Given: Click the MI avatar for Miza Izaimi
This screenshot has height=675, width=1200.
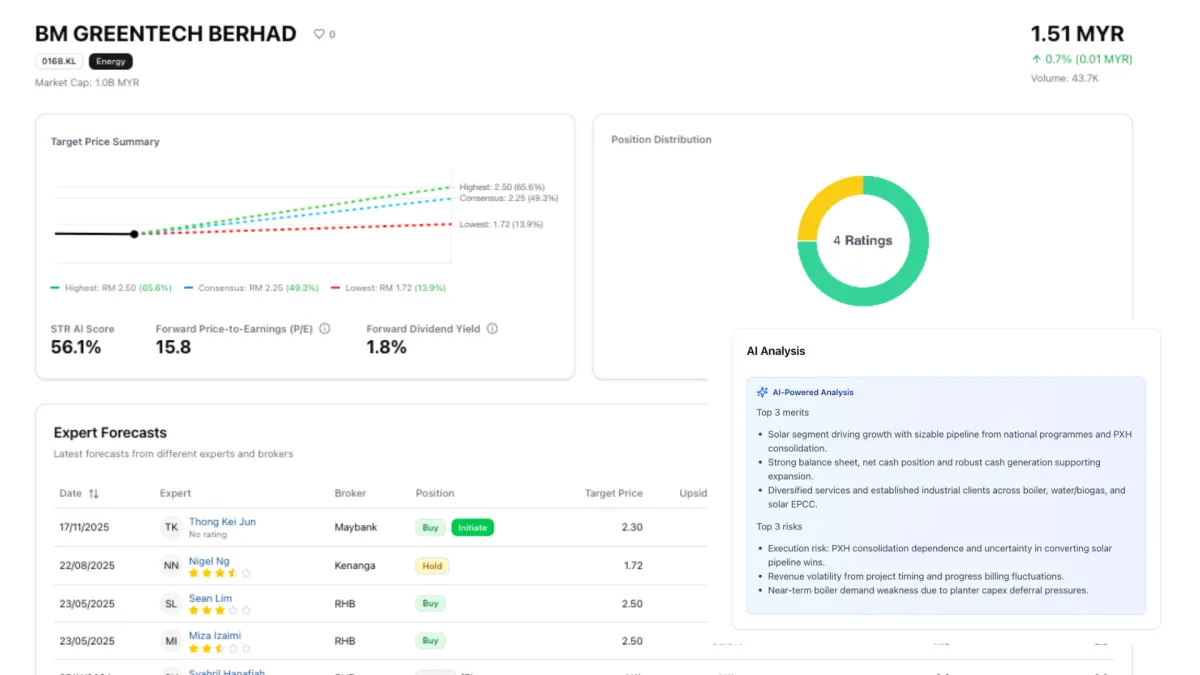Looking at the screenshot, I should point(171,641).
